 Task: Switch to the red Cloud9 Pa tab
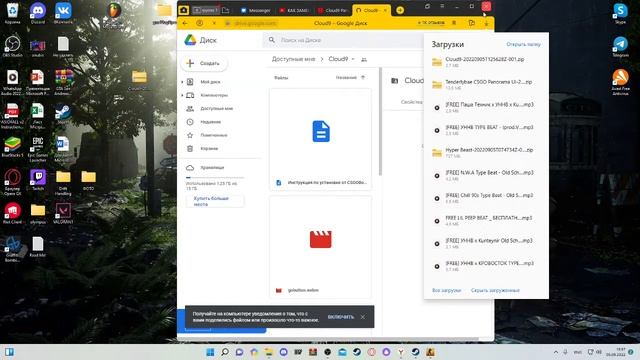[x=332, y=10]
